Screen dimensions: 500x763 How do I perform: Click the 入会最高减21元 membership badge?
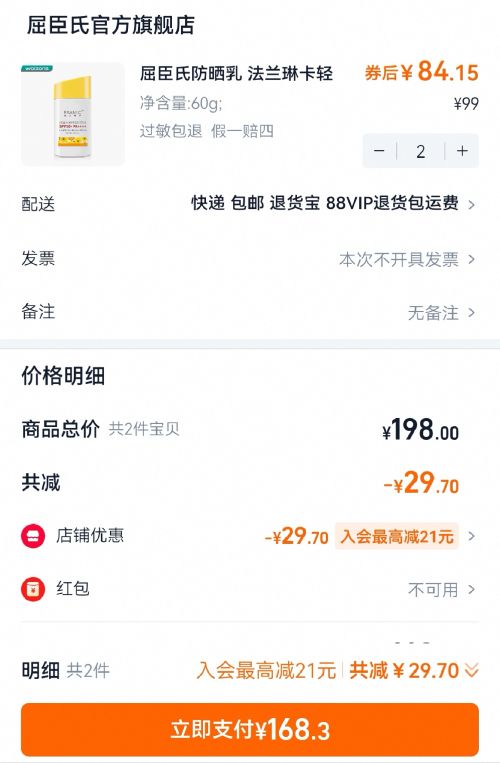pos(396,536)
